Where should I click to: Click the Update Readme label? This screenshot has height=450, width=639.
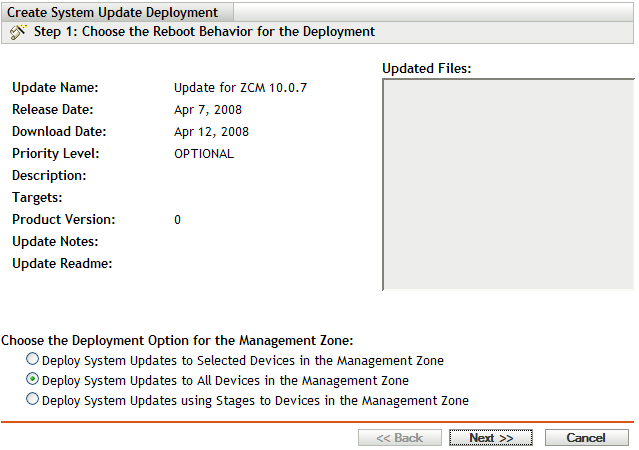[61, 264]
